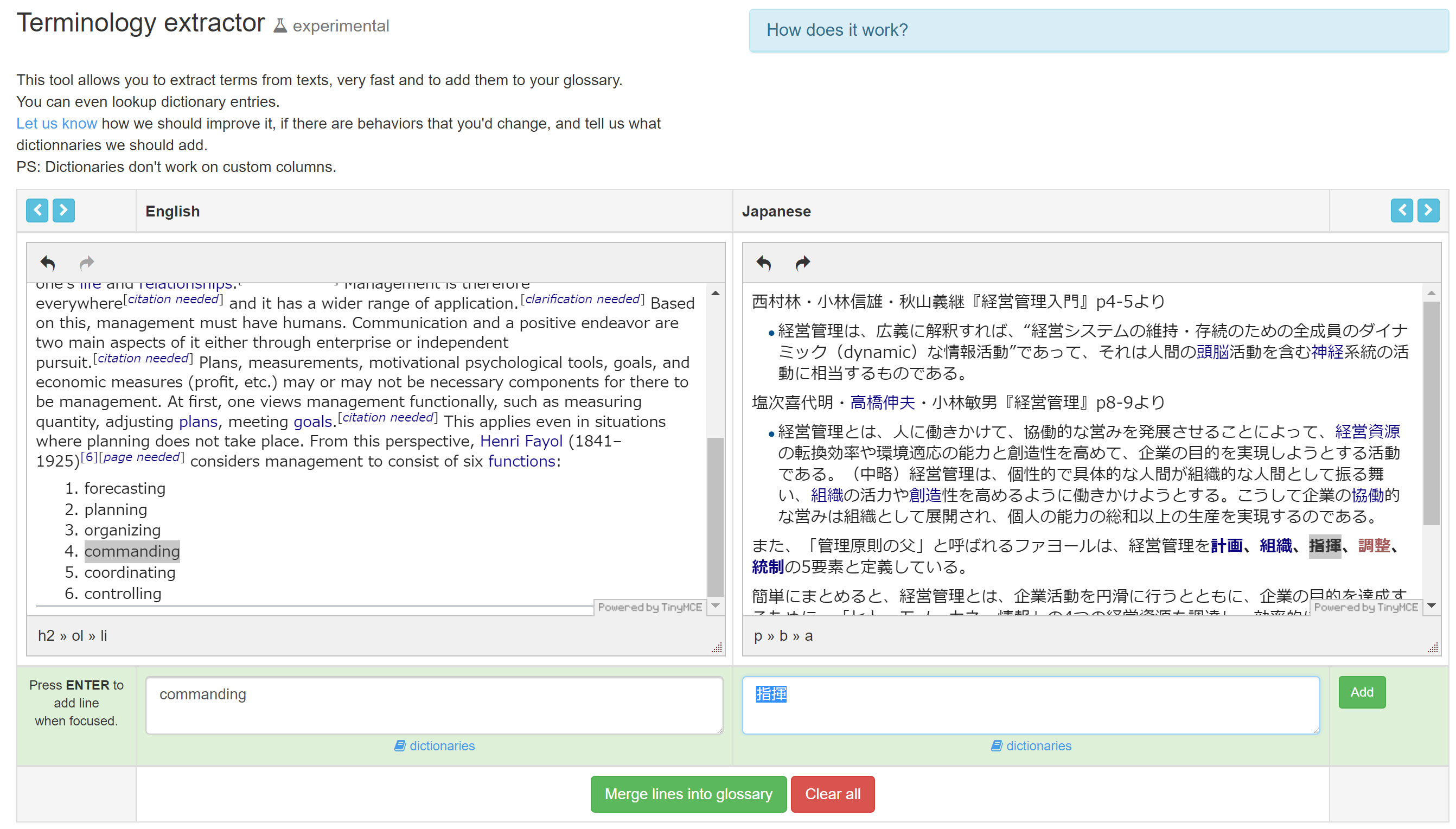Redo in the Japanese editor toolbar
The image size is (1456, 829).
(802, 263)
